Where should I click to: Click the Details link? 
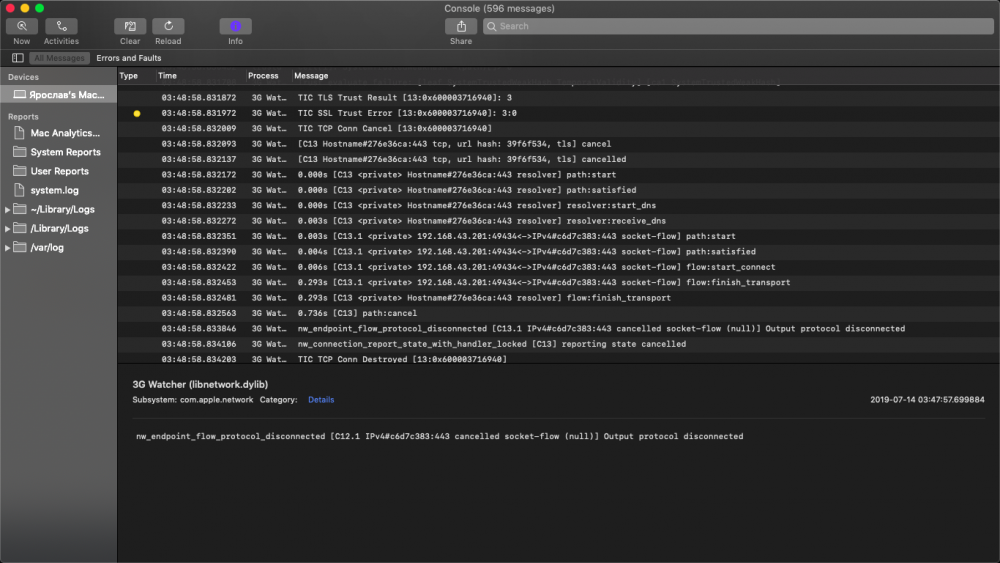point(321,400)
